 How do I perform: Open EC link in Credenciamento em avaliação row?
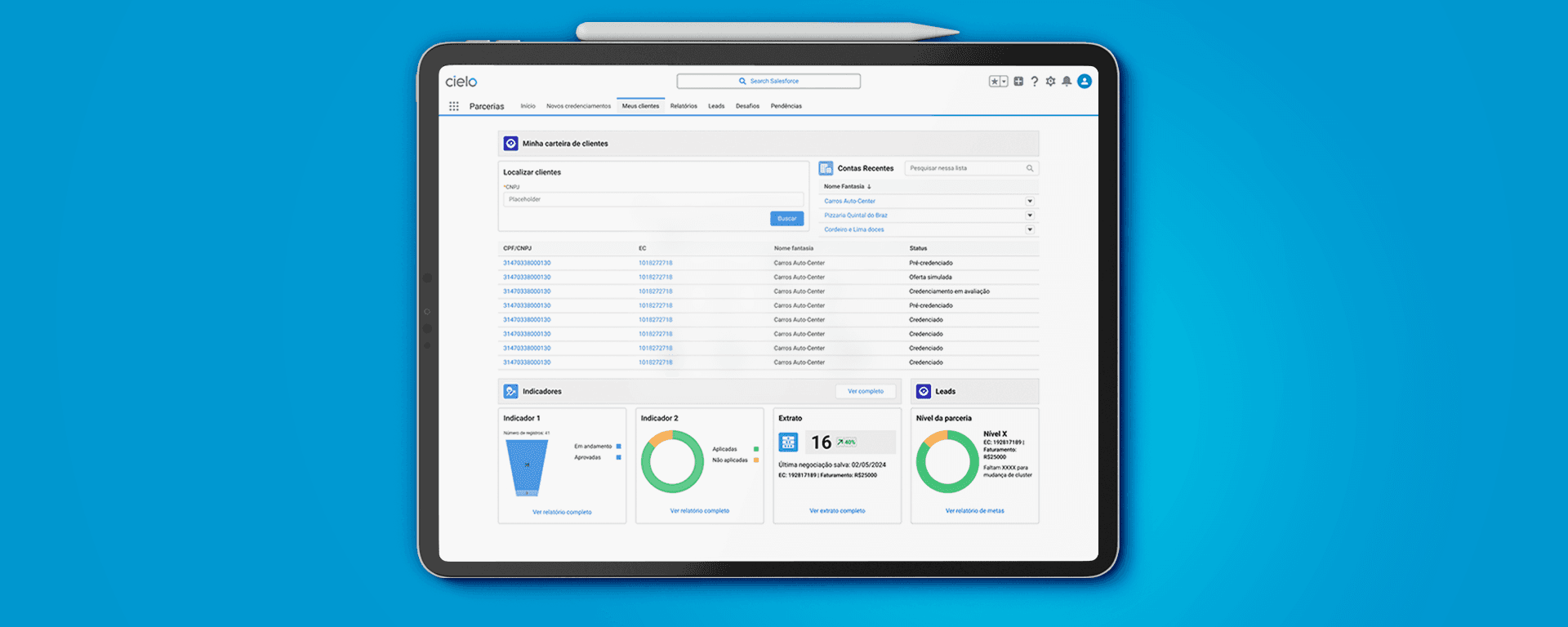click(x=656, y=291)
